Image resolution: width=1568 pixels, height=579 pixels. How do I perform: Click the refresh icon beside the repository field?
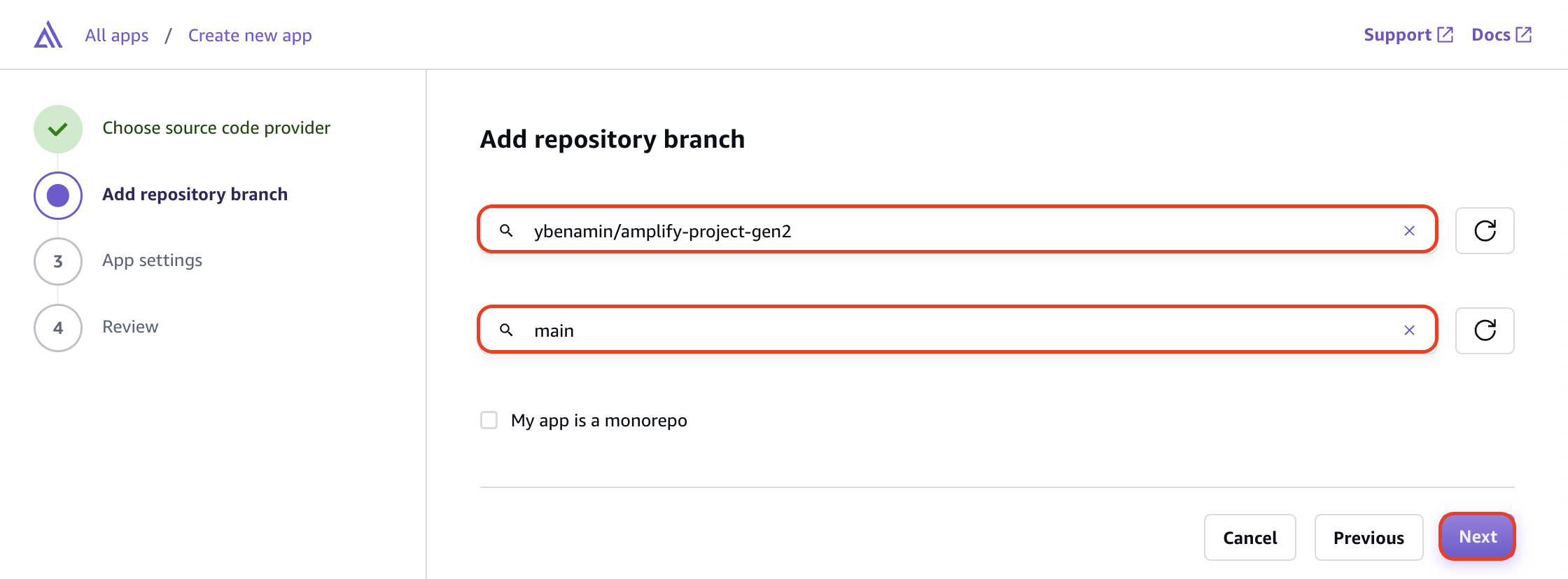(x=1484, y=230)
